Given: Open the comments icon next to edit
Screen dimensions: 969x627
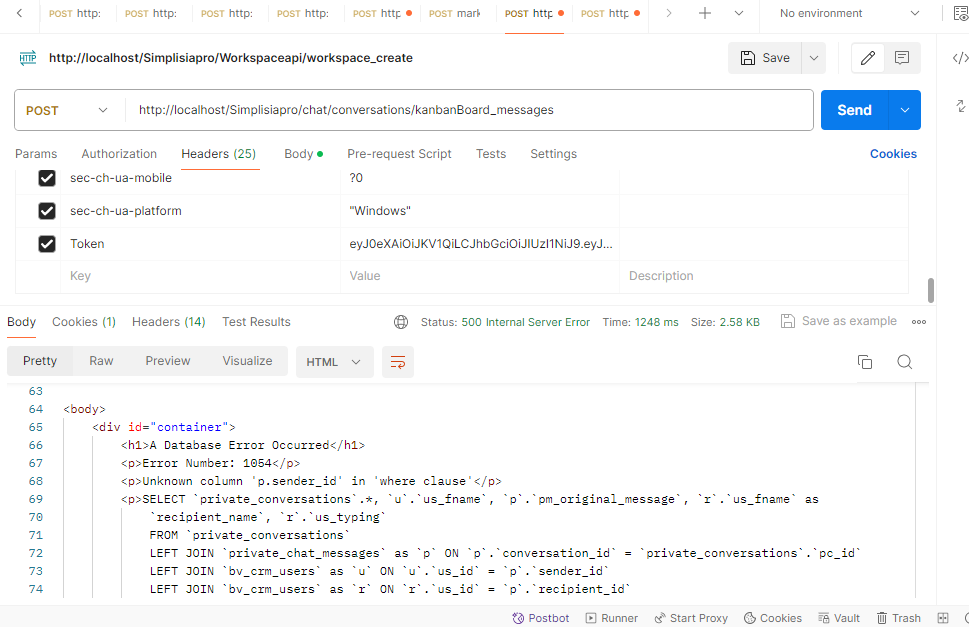Looking at the screenshot, I should [x=902, y=58].
